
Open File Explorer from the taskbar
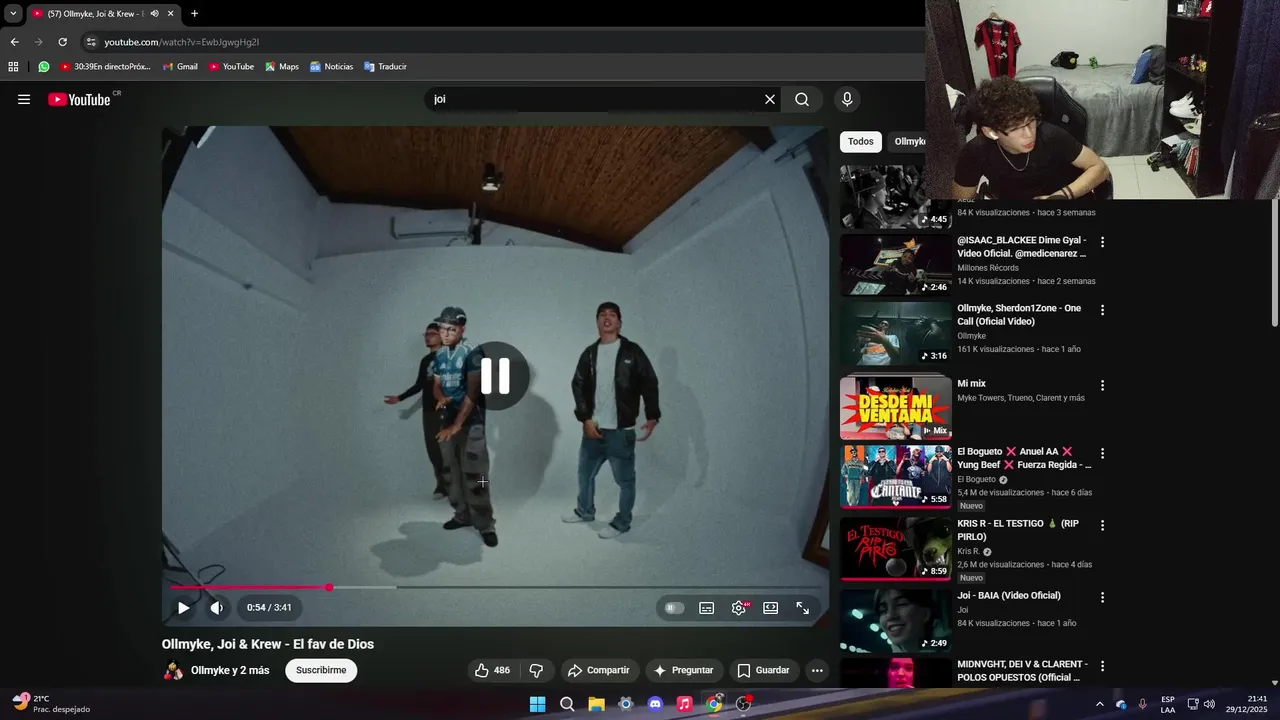(596, 704)
